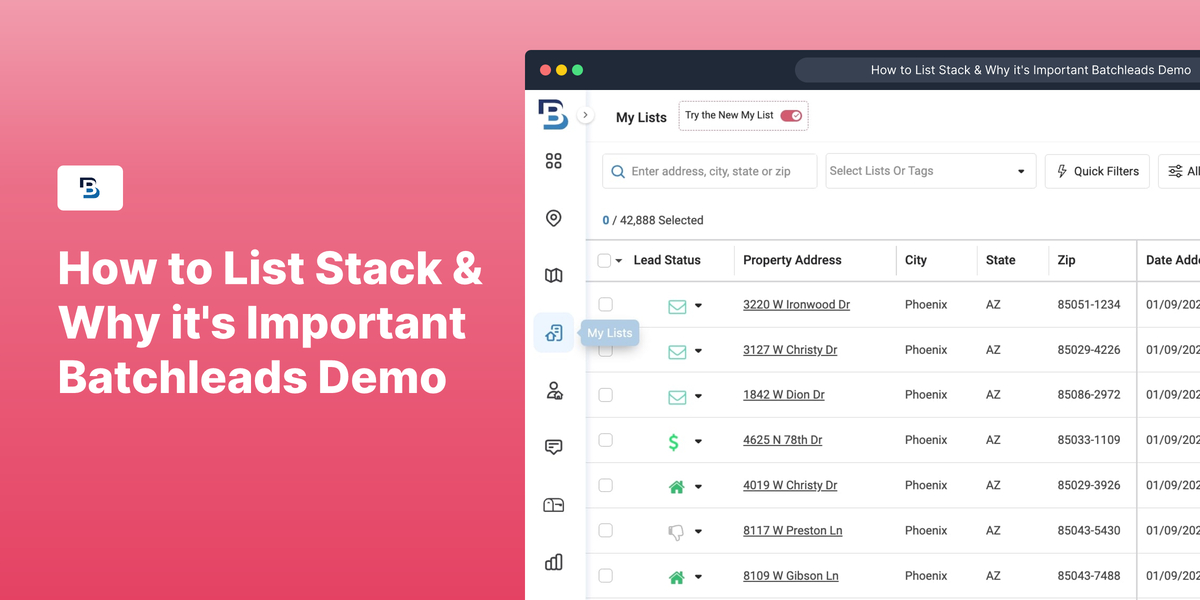
Task: Open the messages chat icon in sidebar
Action: point(554,447)
